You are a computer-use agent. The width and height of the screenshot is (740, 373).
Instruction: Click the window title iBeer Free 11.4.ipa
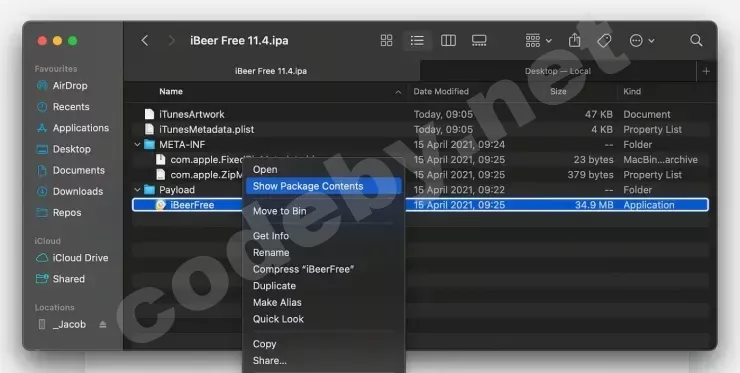tap(239, 41)
